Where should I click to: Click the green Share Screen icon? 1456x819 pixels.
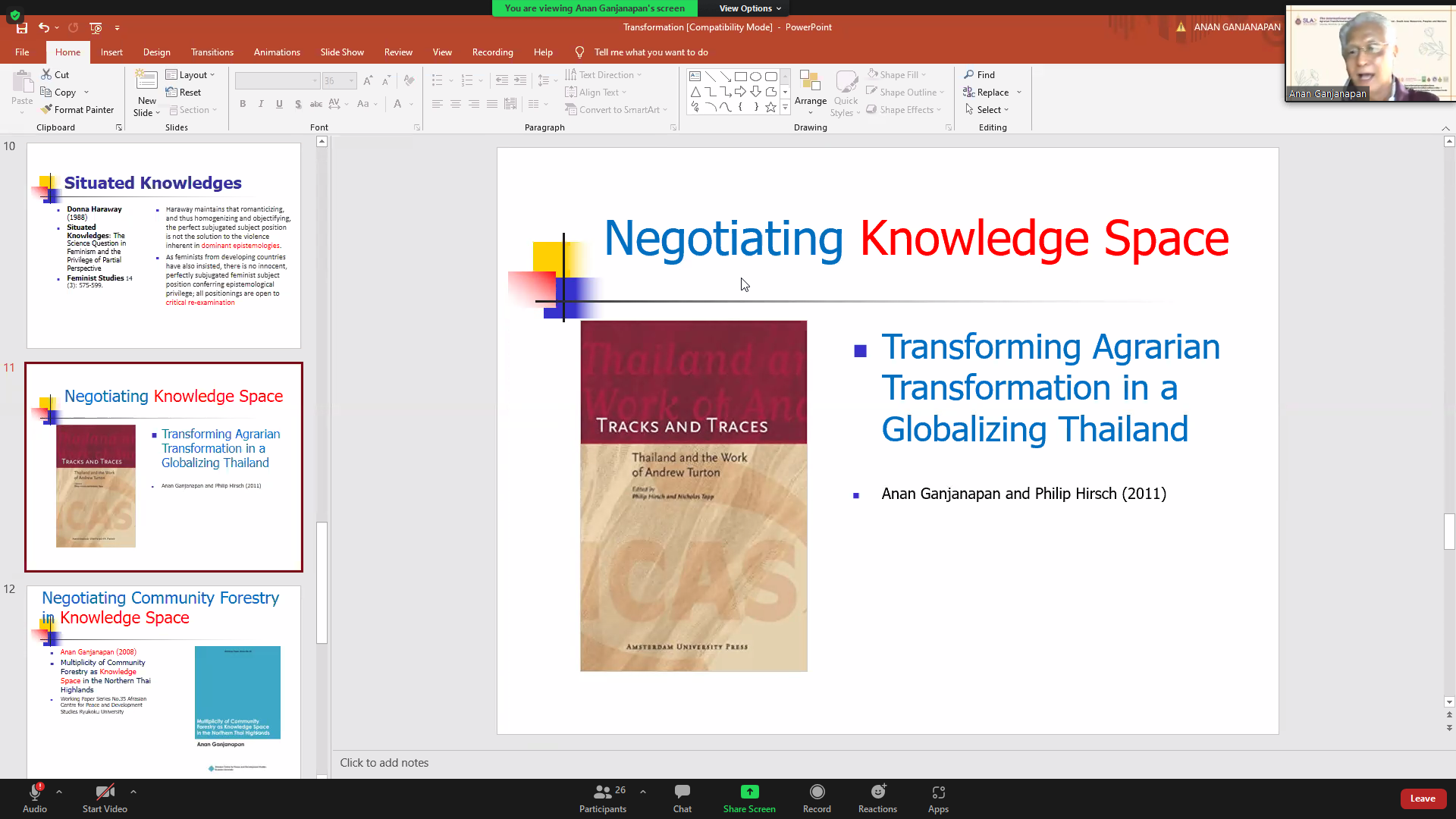coord(749,797)
